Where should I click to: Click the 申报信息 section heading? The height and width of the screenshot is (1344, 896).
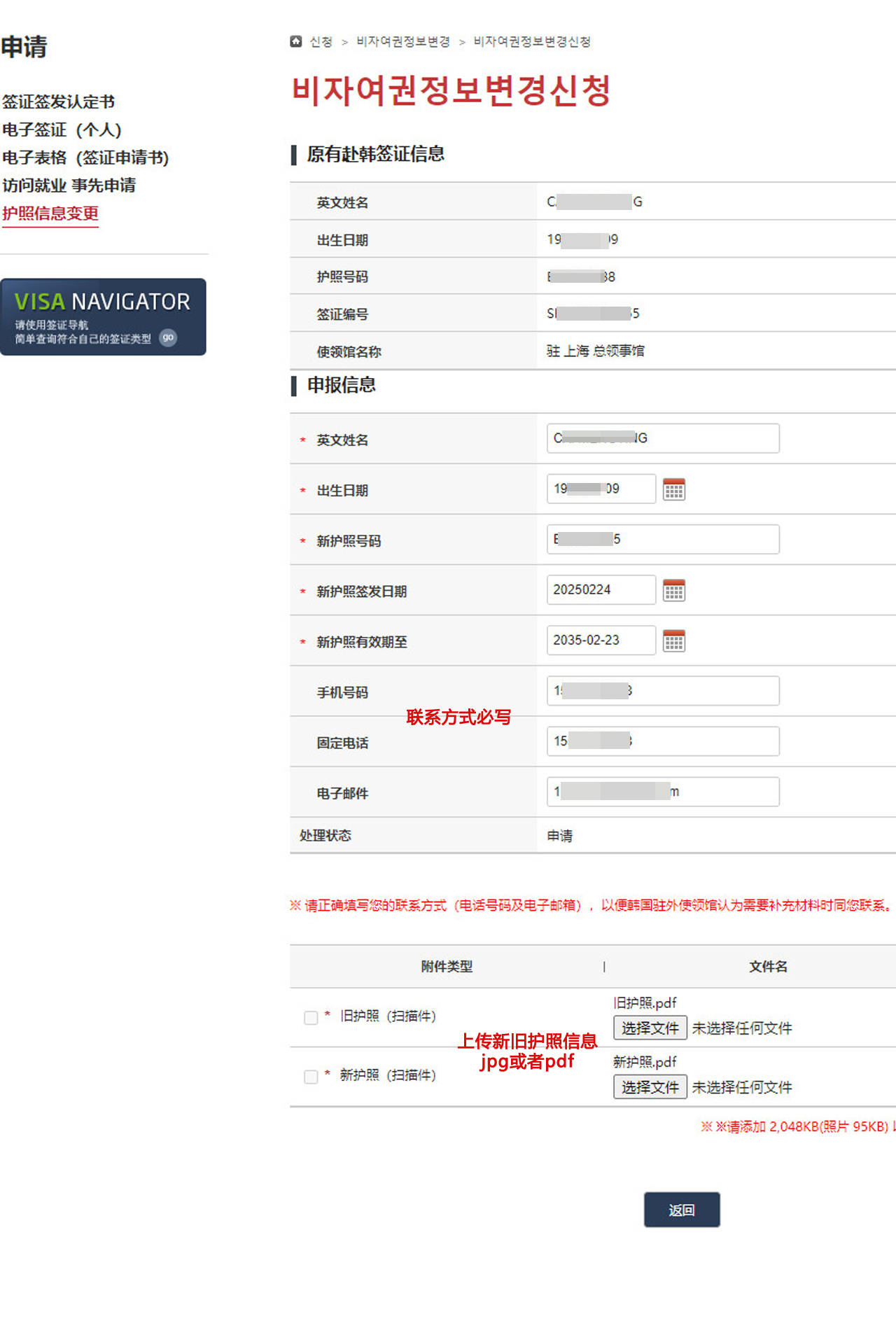pos(341,385)
